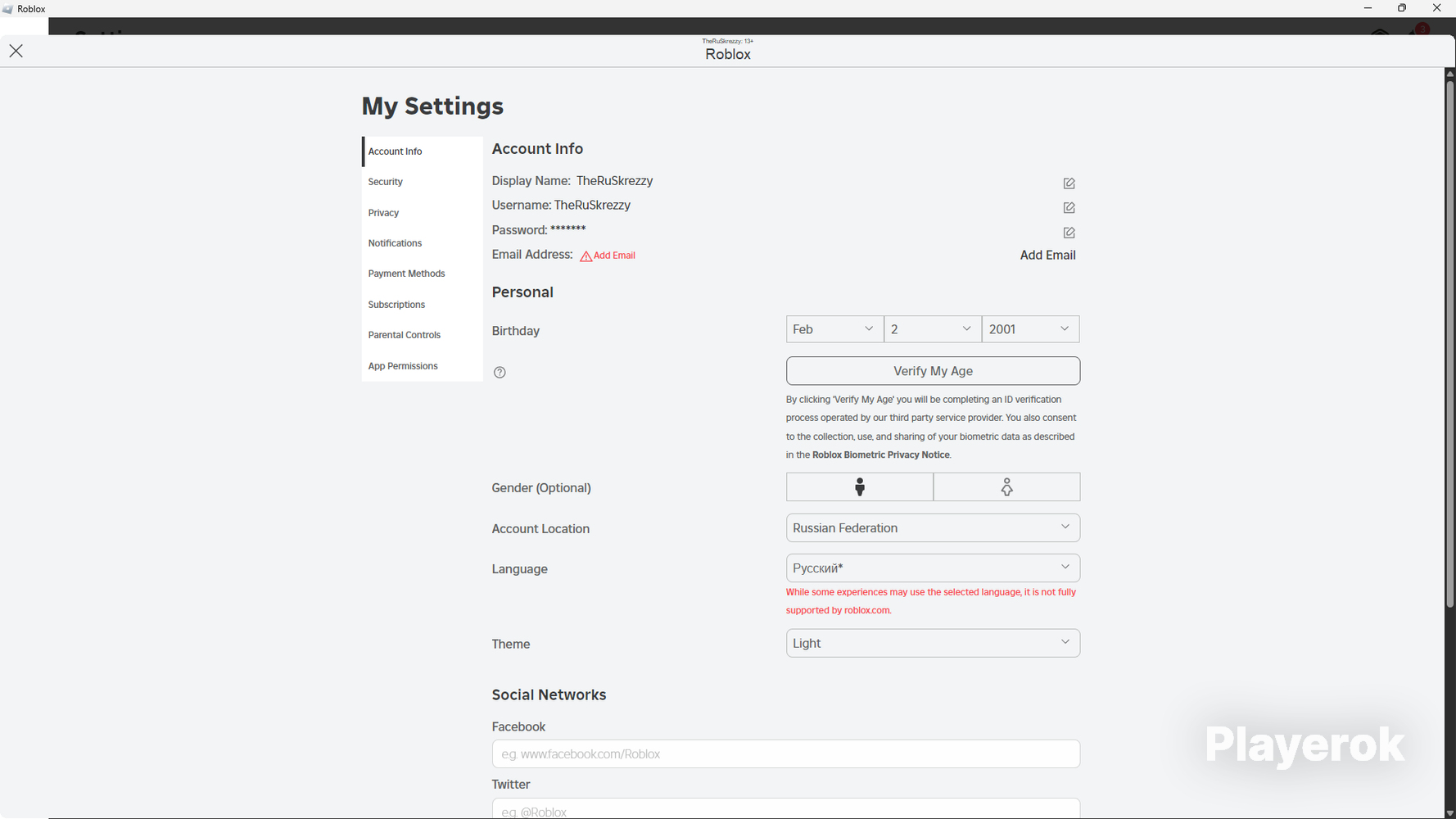1456x819 pixels.
Task: Click the black Add Email button
Action: 1047,256
